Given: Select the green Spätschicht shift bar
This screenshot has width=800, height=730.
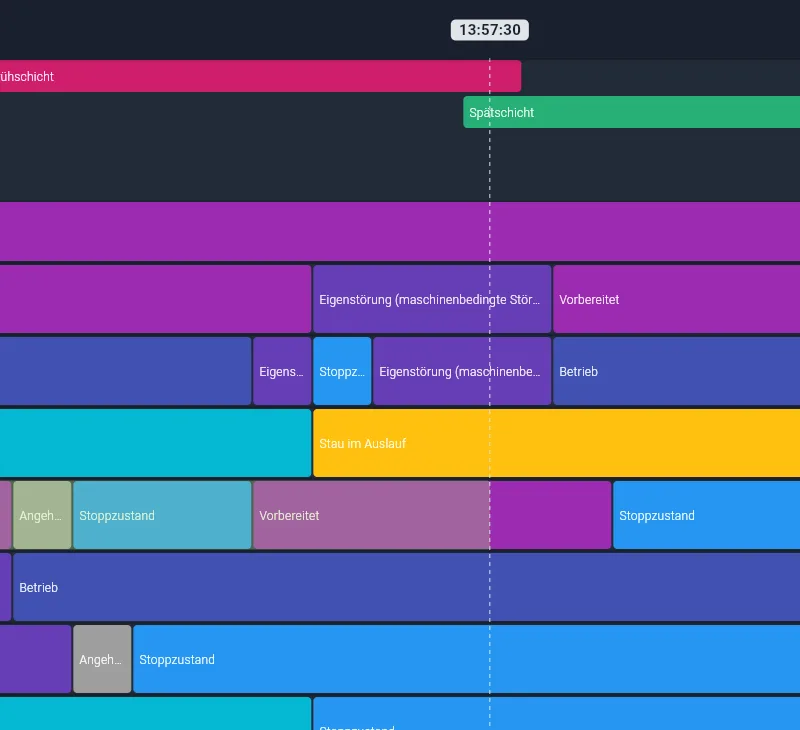Looking at the screenshot, I should (632, 112).
